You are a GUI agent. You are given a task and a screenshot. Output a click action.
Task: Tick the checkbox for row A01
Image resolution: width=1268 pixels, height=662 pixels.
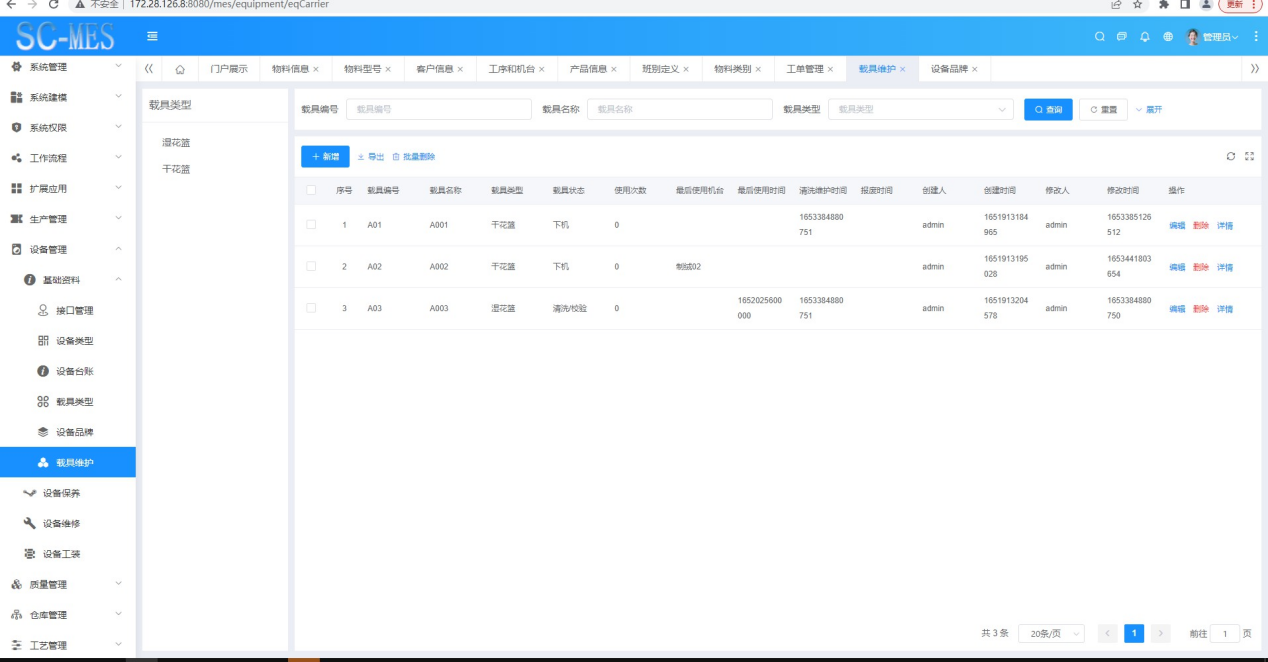coord(311,225)
